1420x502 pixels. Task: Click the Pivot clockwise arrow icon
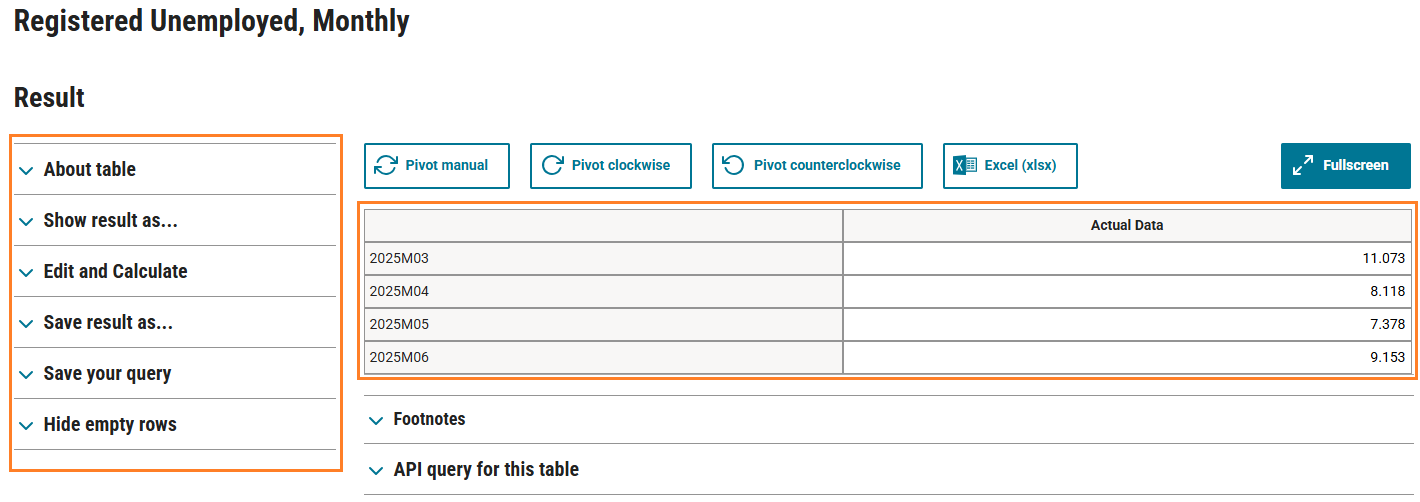point(552,166)
